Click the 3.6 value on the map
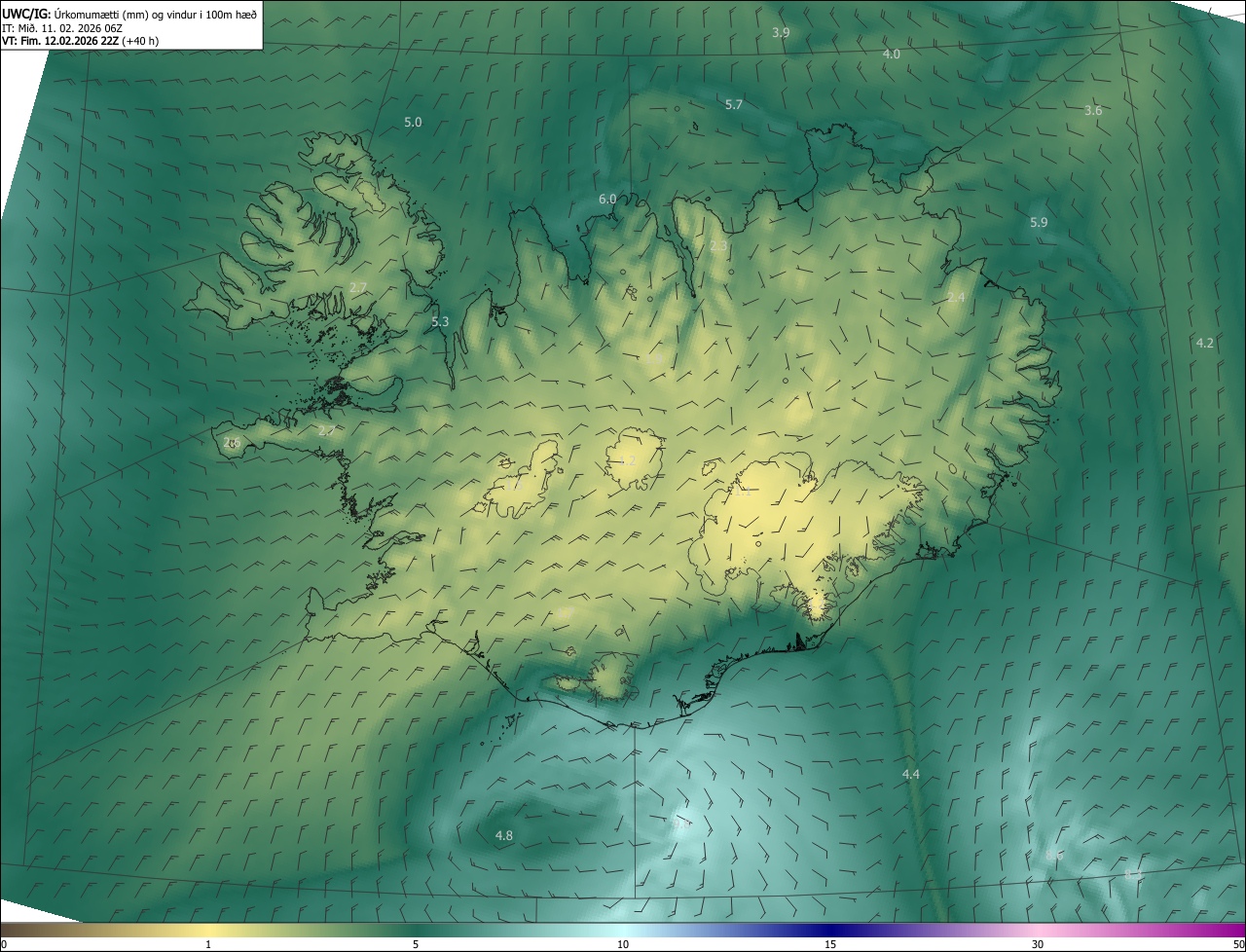The image size is (1246, 952). tap(1093, 111)
